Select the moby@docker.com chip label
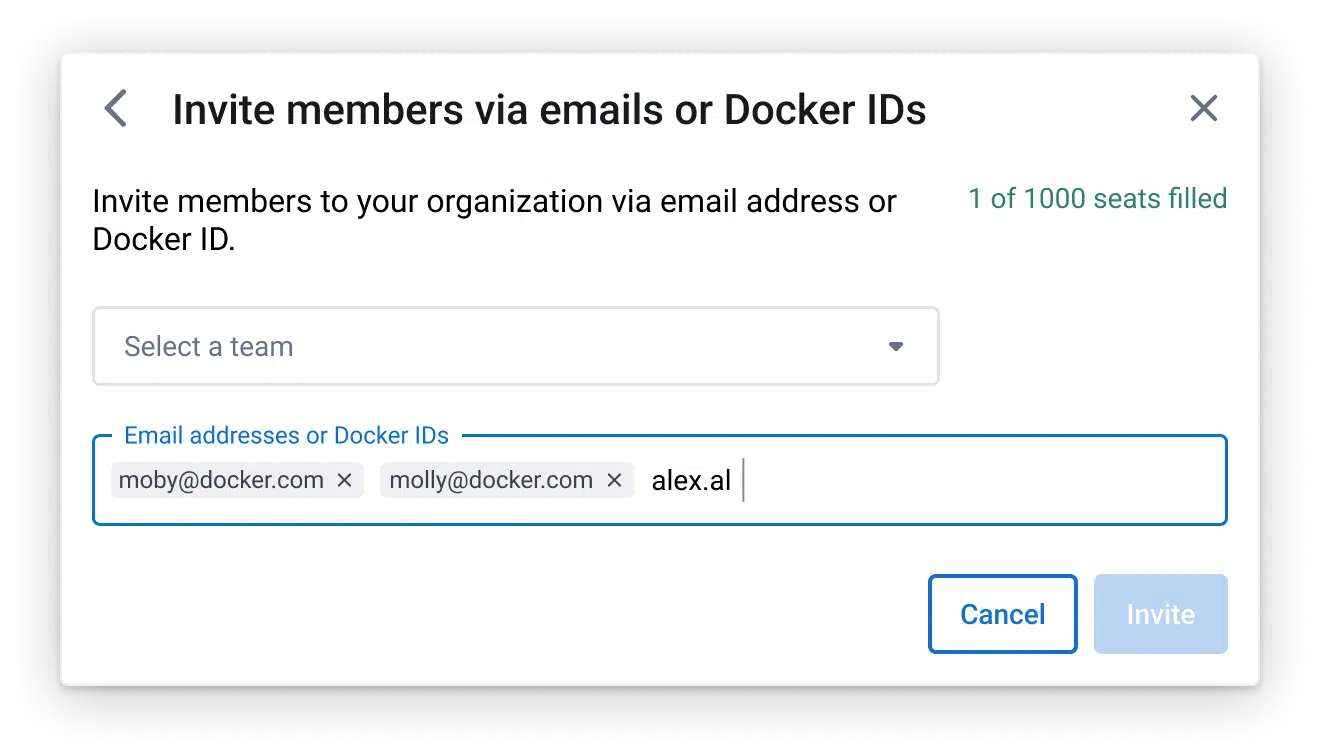Viewport: 1338px width, 754px height. 221,481
